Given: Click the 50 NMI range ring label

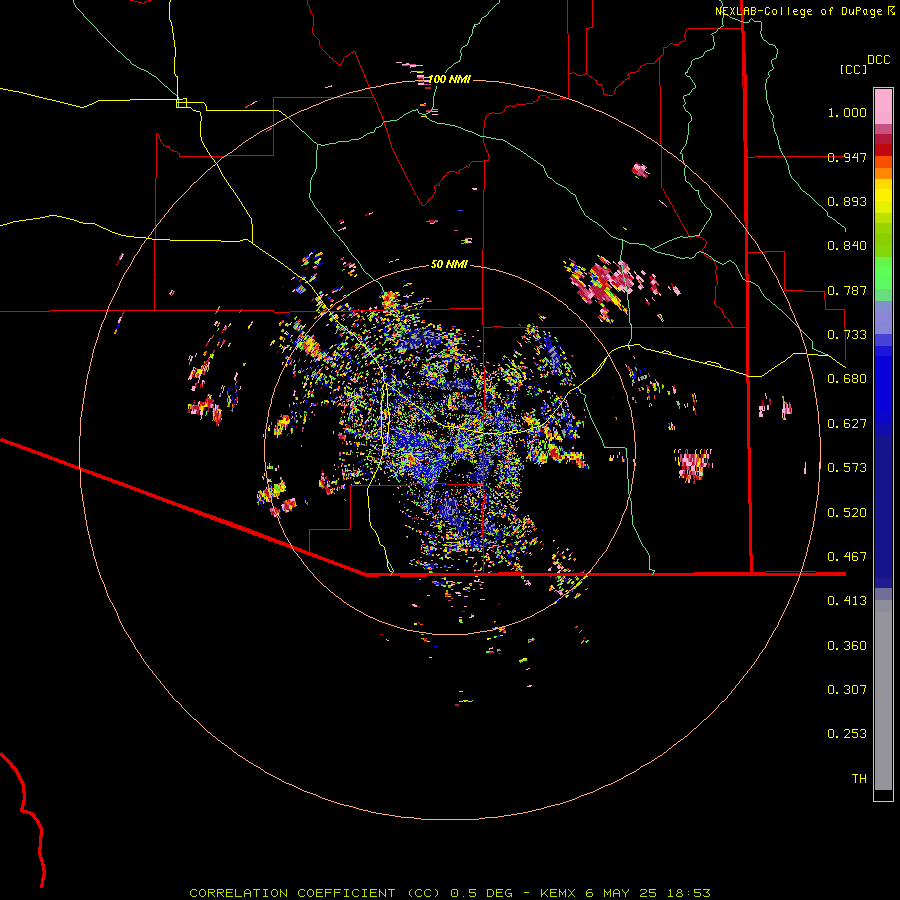Looking at the screenshot, I should (x=449, y=264).
